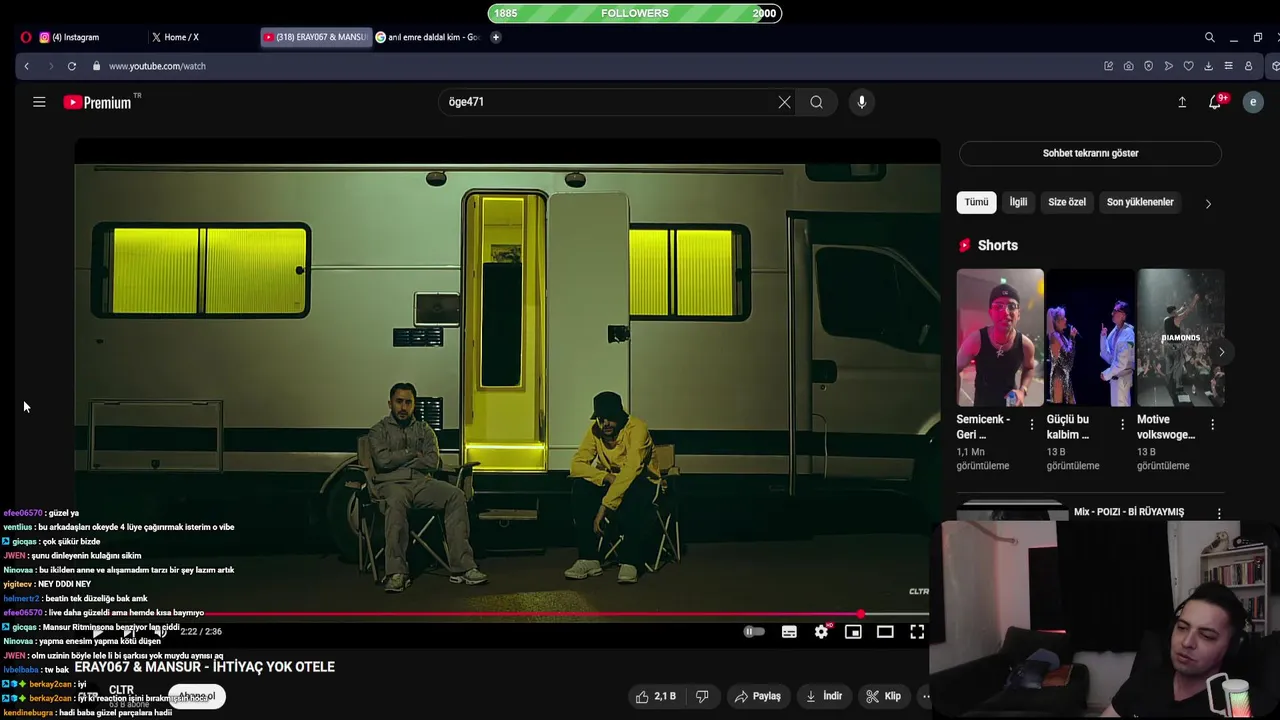The image size is (1280, 720).
Task: Like the video with 2,1 B likes
Action: [x=656, y=696]
